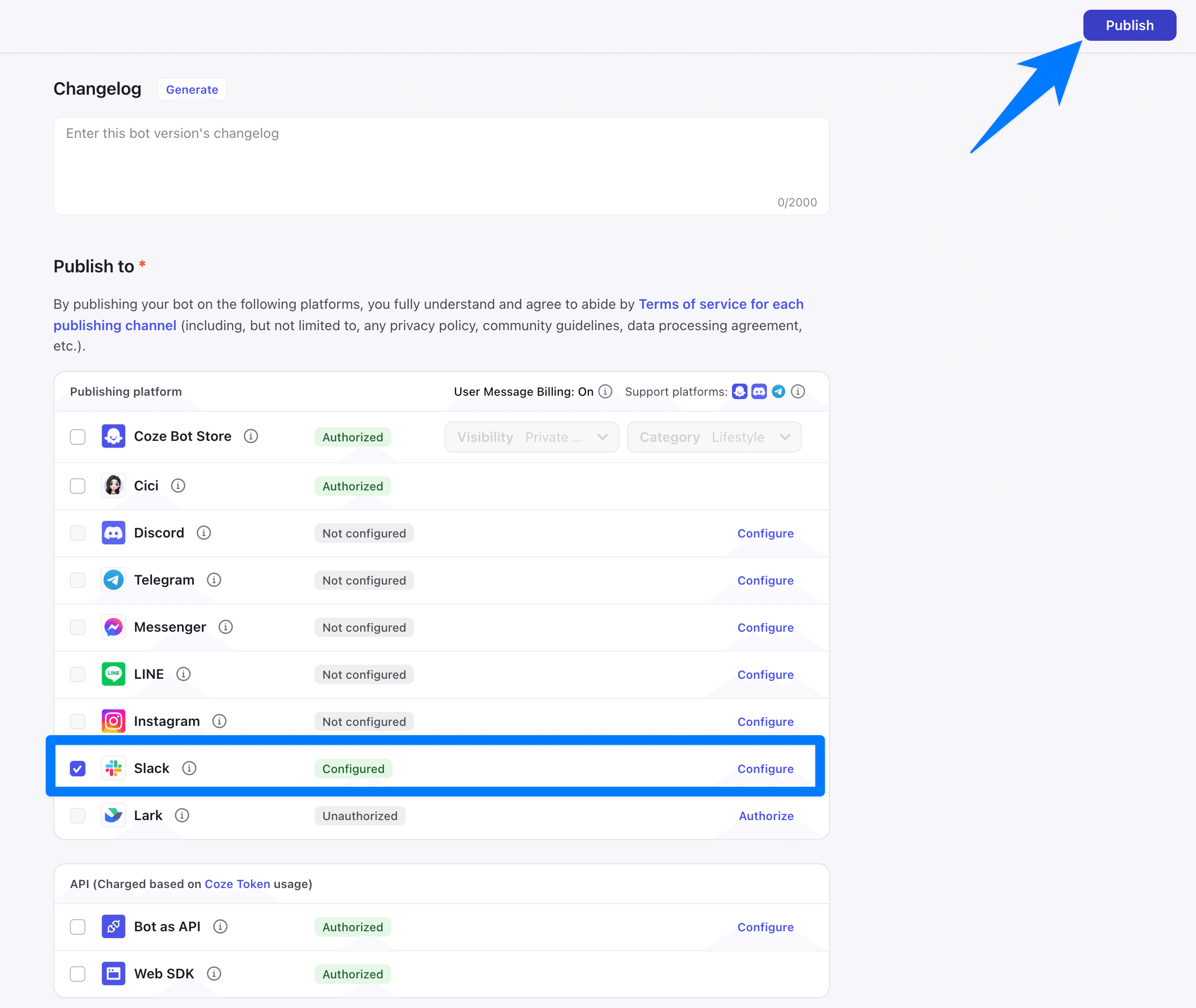Click the info icon next to Messenger
Image resolution: width=1196 pixels, height=1008 pixels.
(x=226, y=627)
